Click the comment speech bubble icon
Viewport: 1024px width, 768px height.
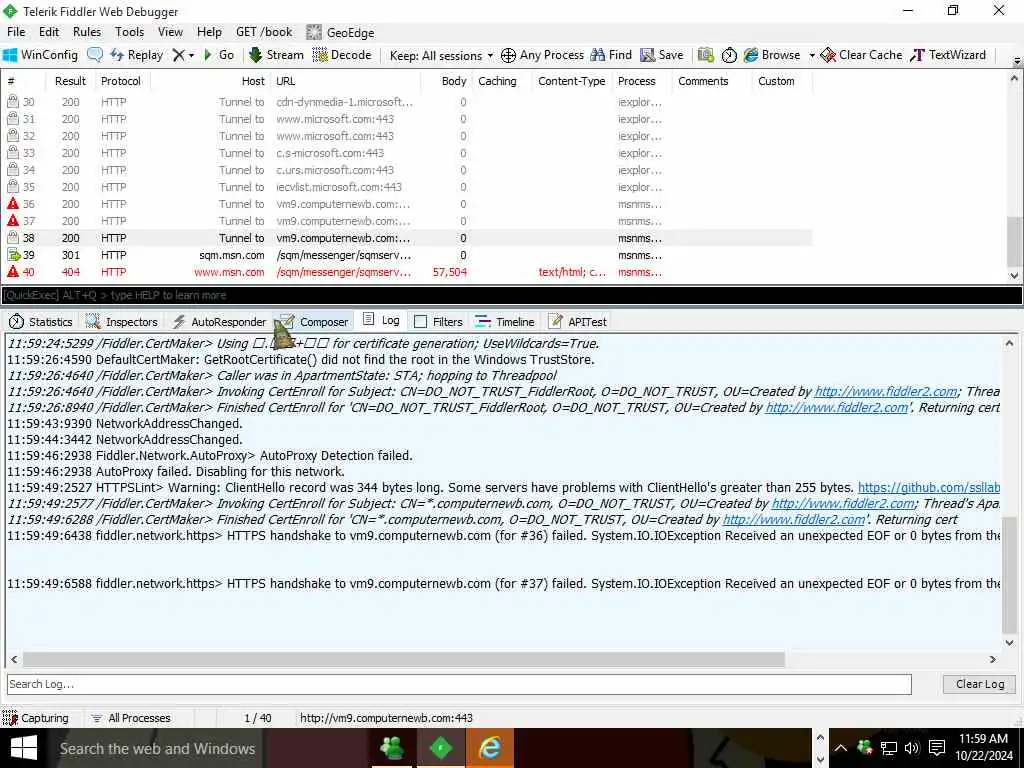(x=95, y=55)
